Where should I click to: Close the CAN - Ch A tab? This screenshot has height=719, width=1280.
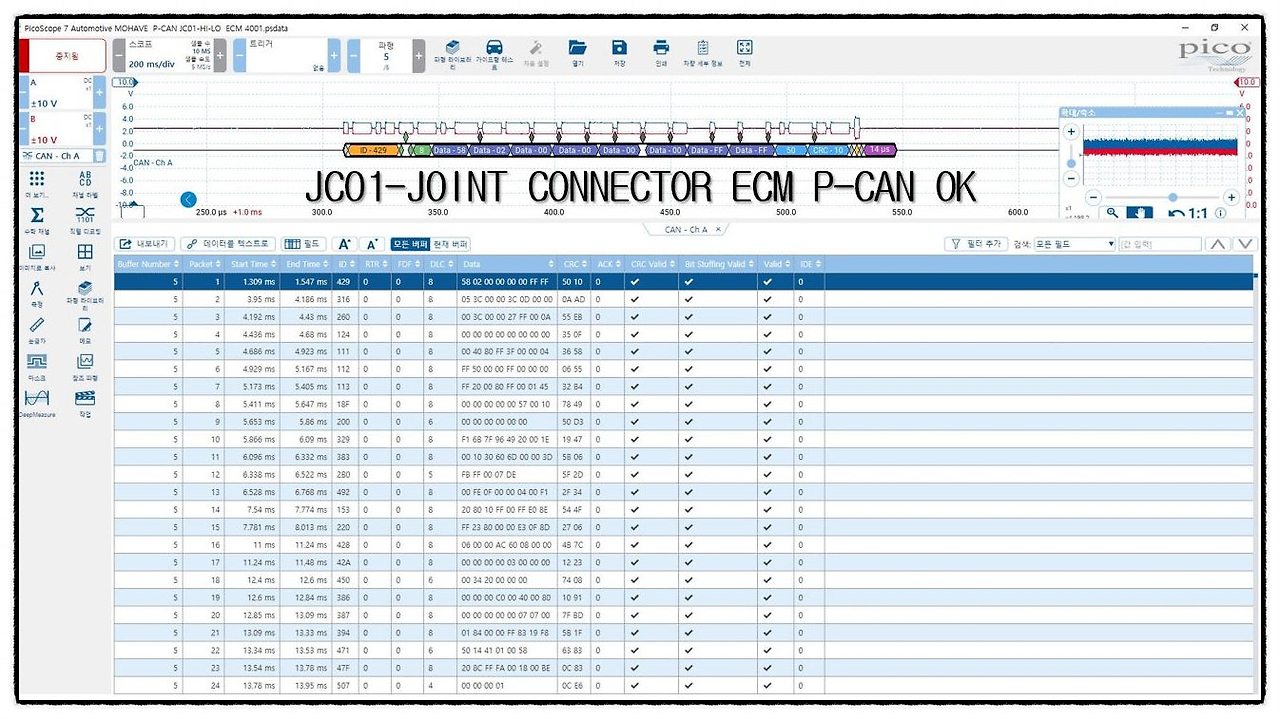(717, 229)
